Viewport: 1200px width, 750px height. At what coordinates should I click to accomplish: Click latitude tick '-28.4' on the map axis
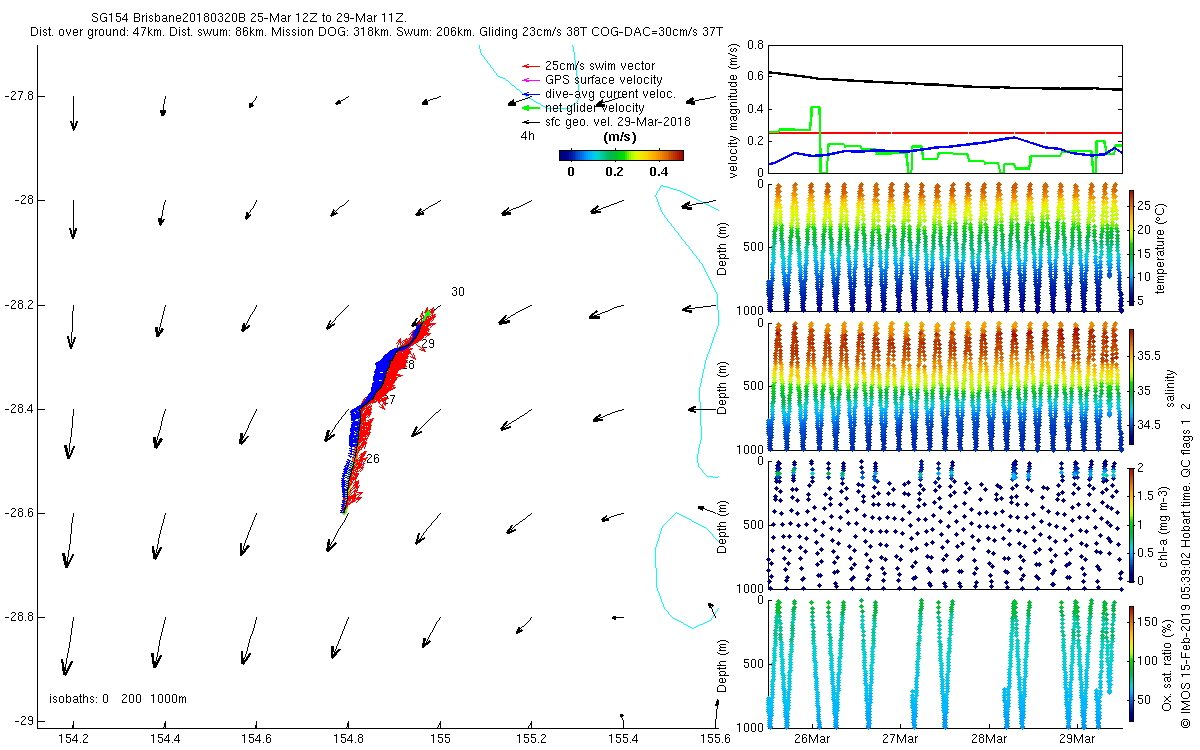coord(17,409)
